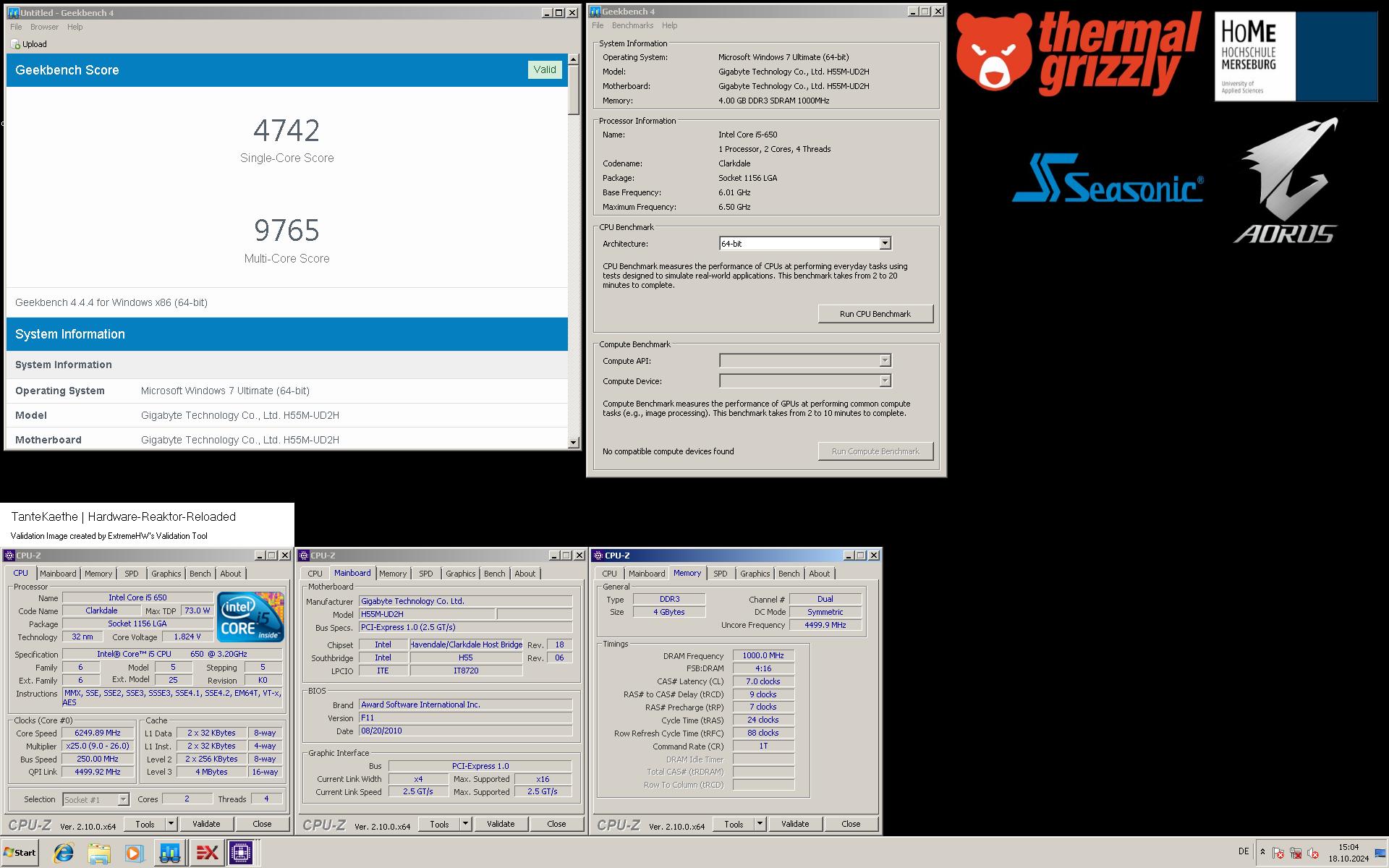
Task: Click the DE language indicator
Action: [x=1244, y=851]
